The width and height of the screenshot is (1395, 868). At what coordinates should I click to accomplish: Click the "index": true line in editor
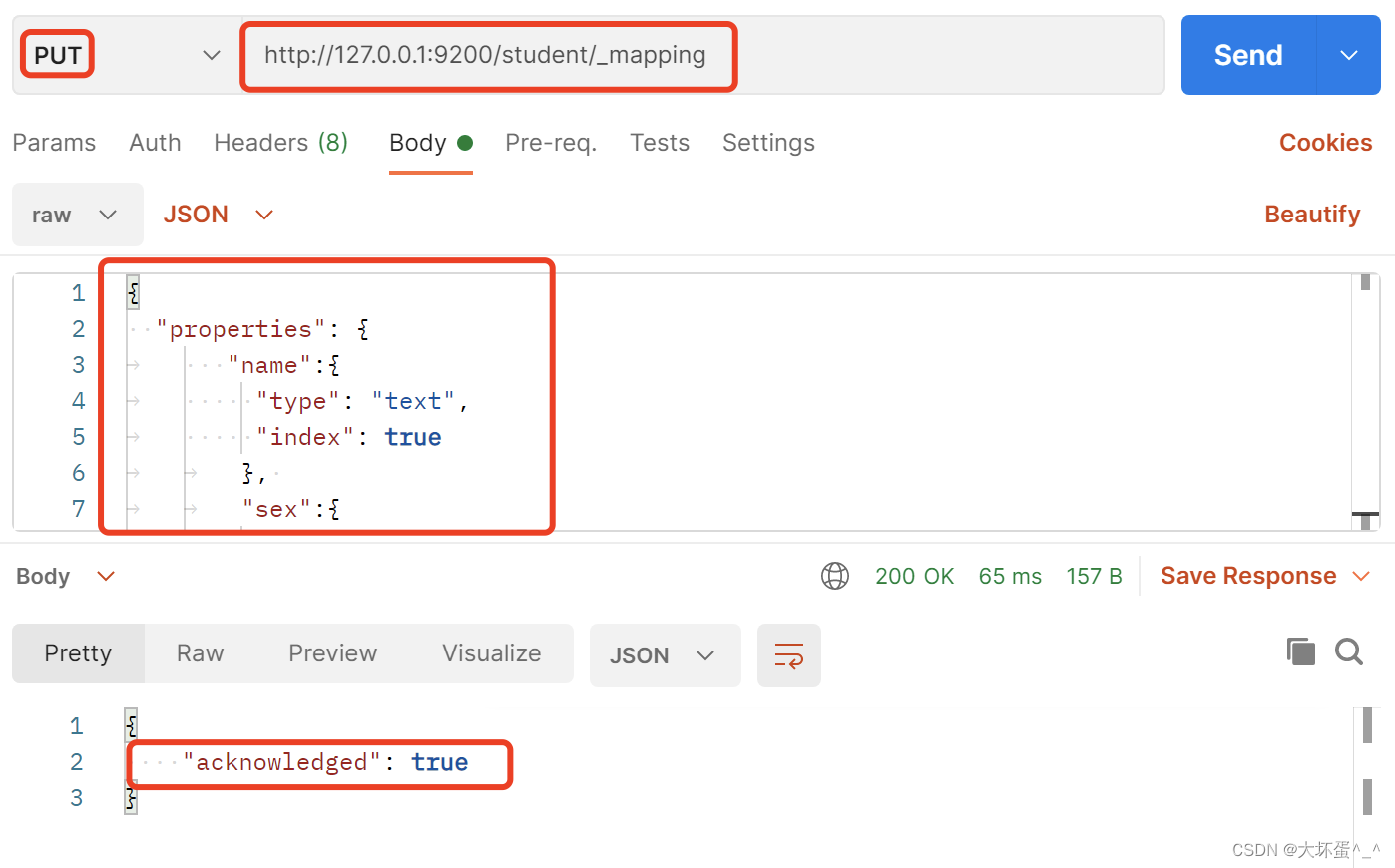point(348,437)
